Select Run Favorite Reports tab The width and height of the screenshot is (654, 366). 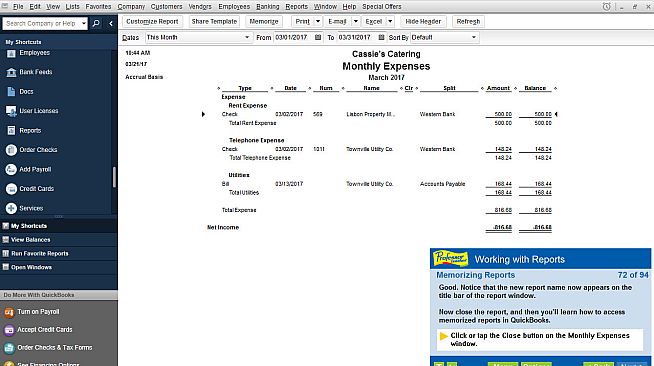click(x=58, y=253)
